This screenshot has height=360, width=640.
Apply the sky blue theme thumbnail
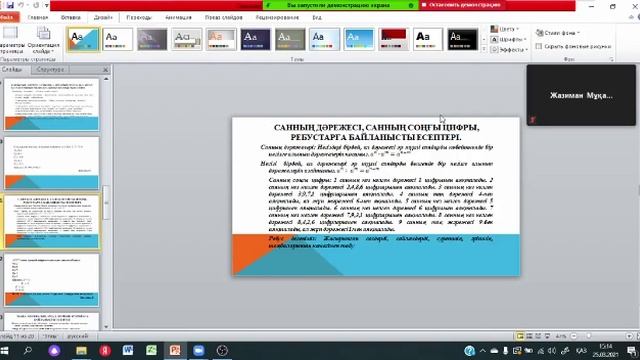pyautogui.click(x=359, y=39)
